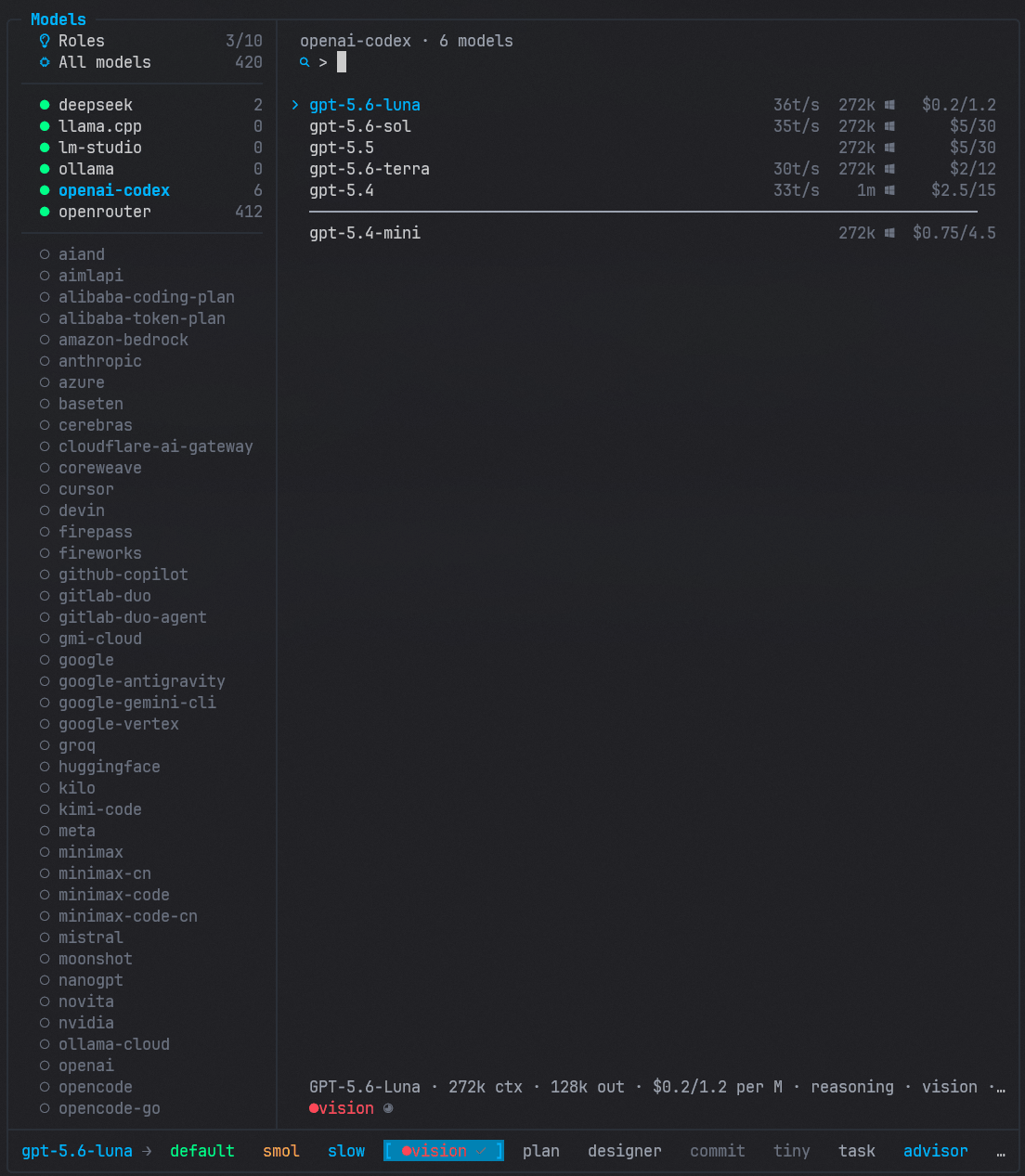Select the highlighted vision role tab
The image size is (1025, 1176).
tap(444, 1151)
